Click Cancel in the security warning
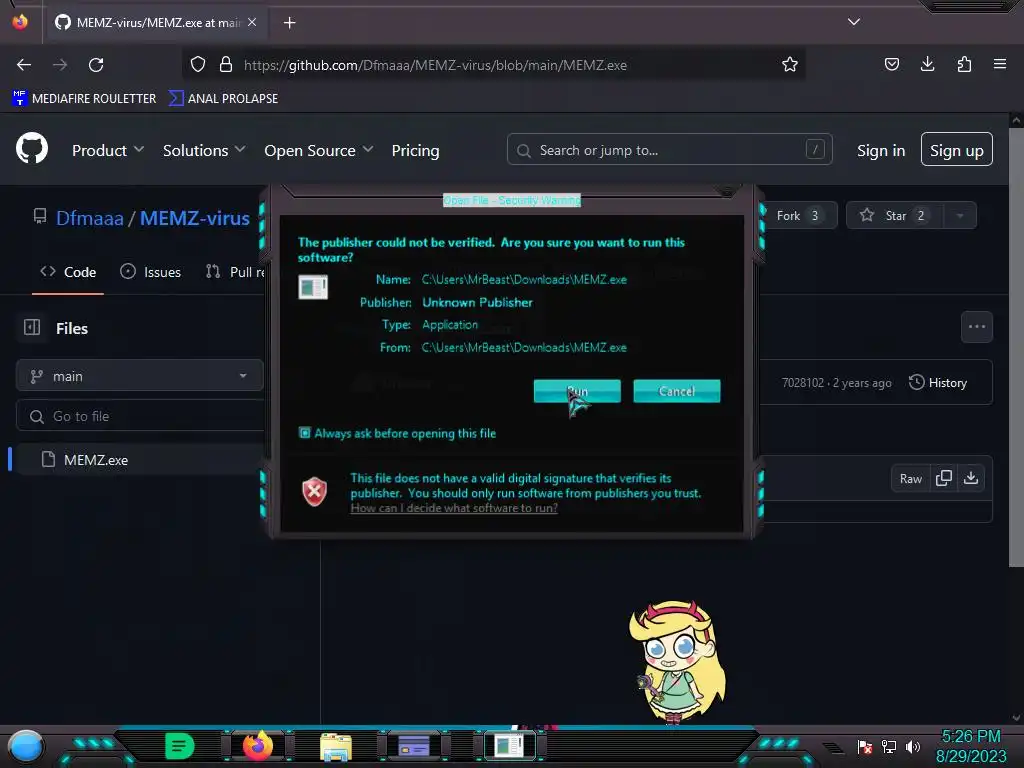This screenshot has width=1024, height=768. coord(677,391)
